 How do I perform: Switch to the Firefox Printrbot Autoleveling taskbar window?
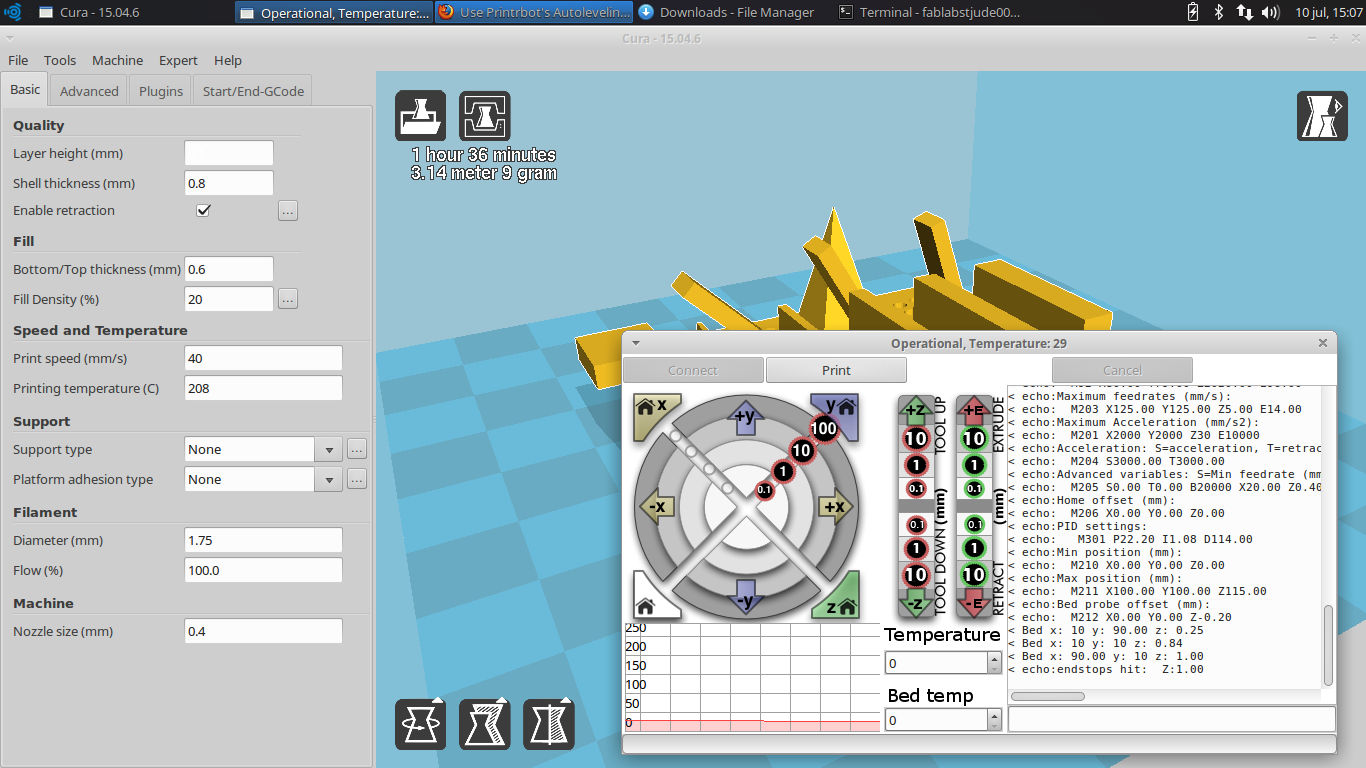(x=534, y=12)
